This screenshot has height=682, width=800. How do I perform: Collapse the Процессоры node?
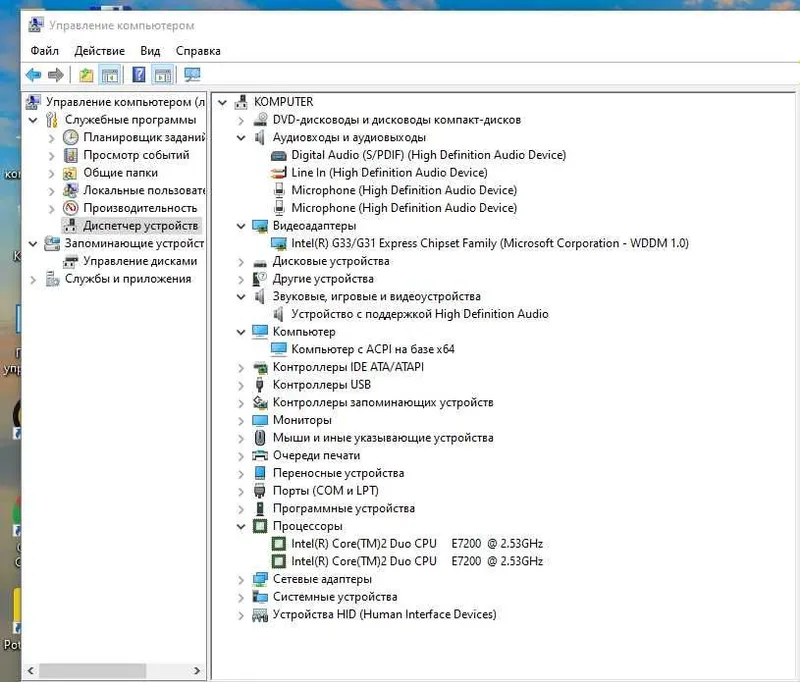tap(241, 526)
